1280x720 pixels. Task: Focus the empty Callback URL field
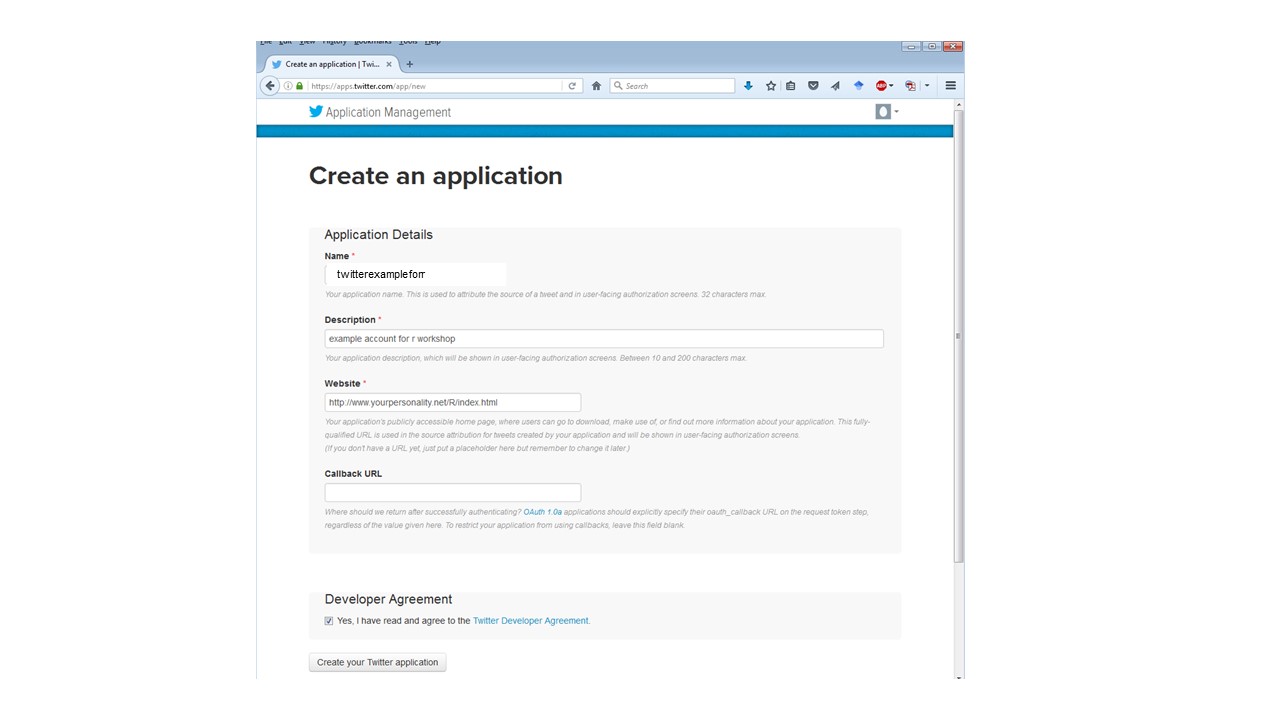click(453, 492)
